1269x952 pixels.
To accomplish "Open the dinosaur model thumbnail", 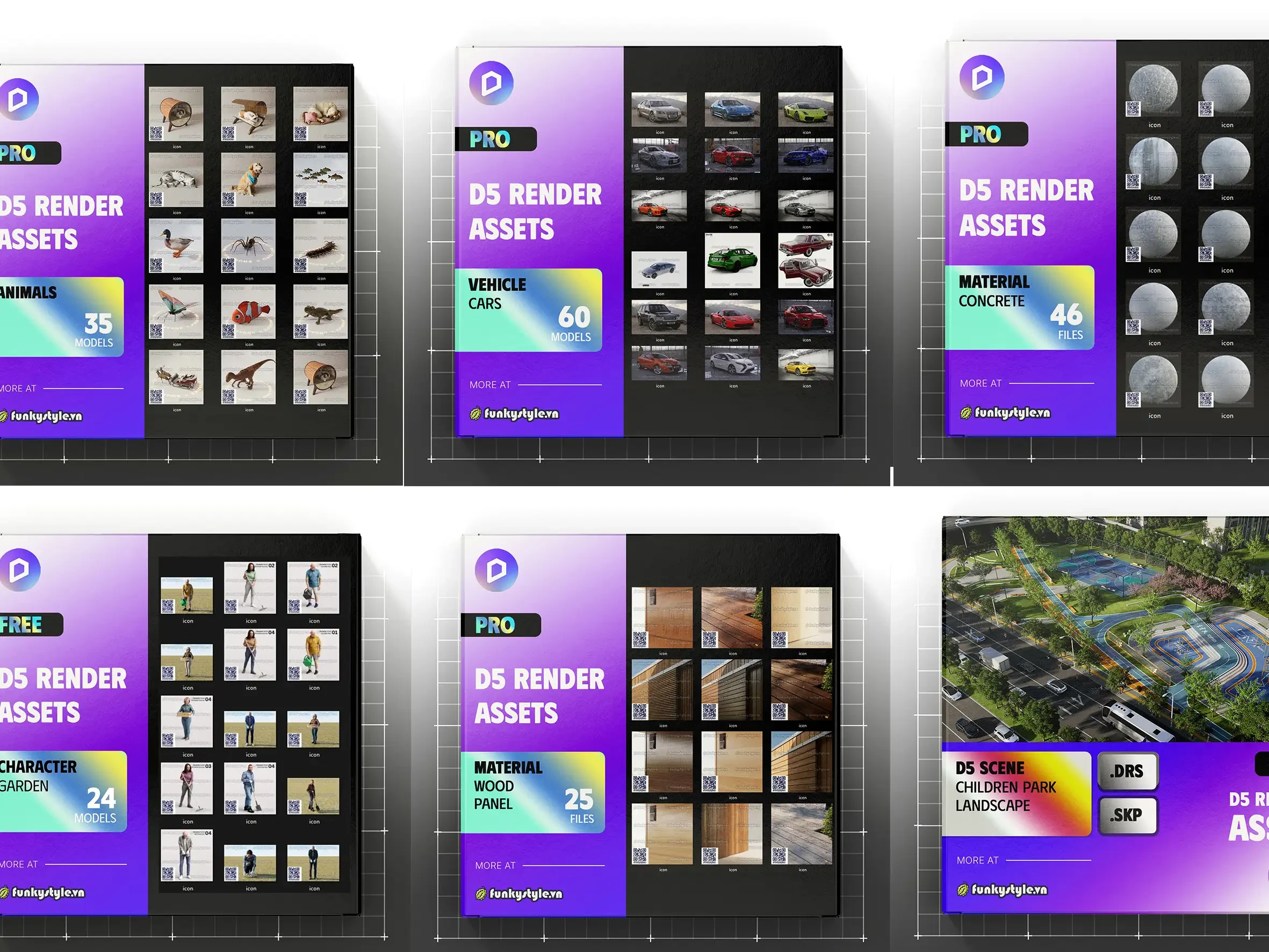I will 248,377.
